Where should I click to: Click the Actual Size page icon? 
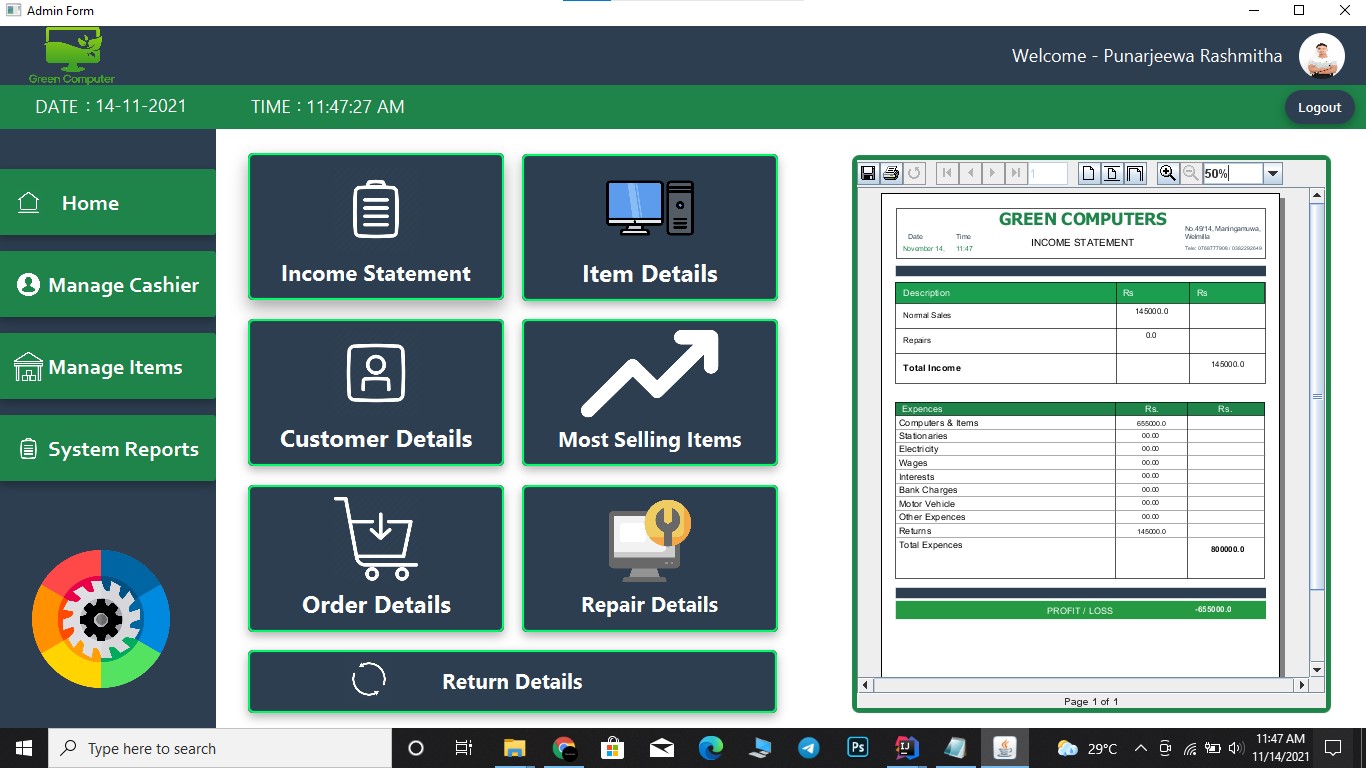(1087, 172)
